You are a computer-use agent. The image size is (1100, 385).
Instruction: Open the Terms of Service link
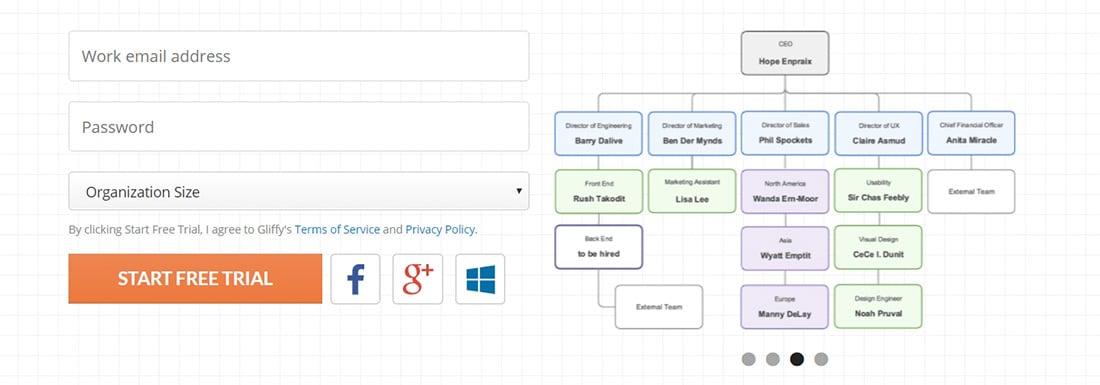tap(337, 229)
